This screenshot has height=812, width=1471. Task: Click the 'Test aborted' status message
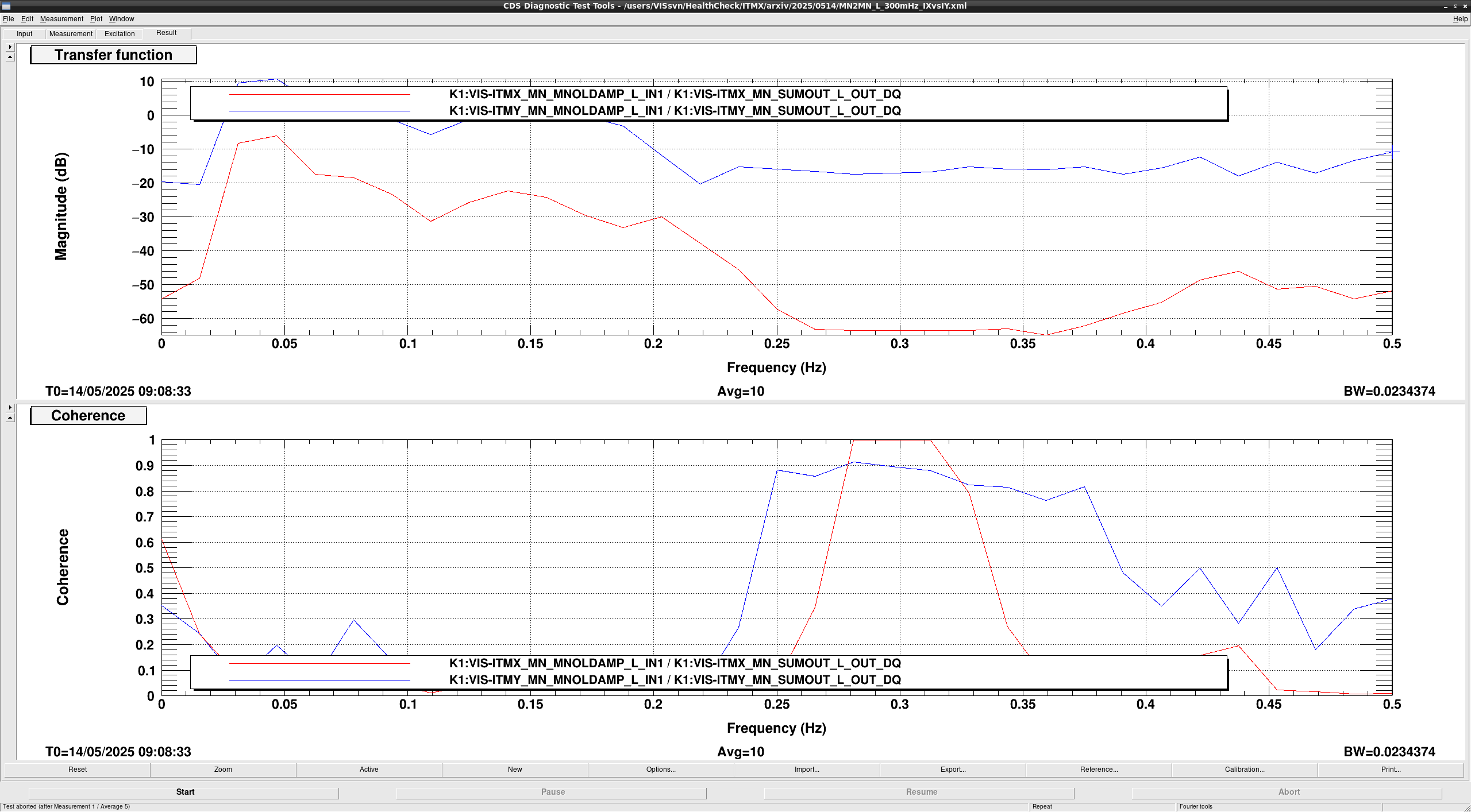pyautogui.click(x=67, y=807)
